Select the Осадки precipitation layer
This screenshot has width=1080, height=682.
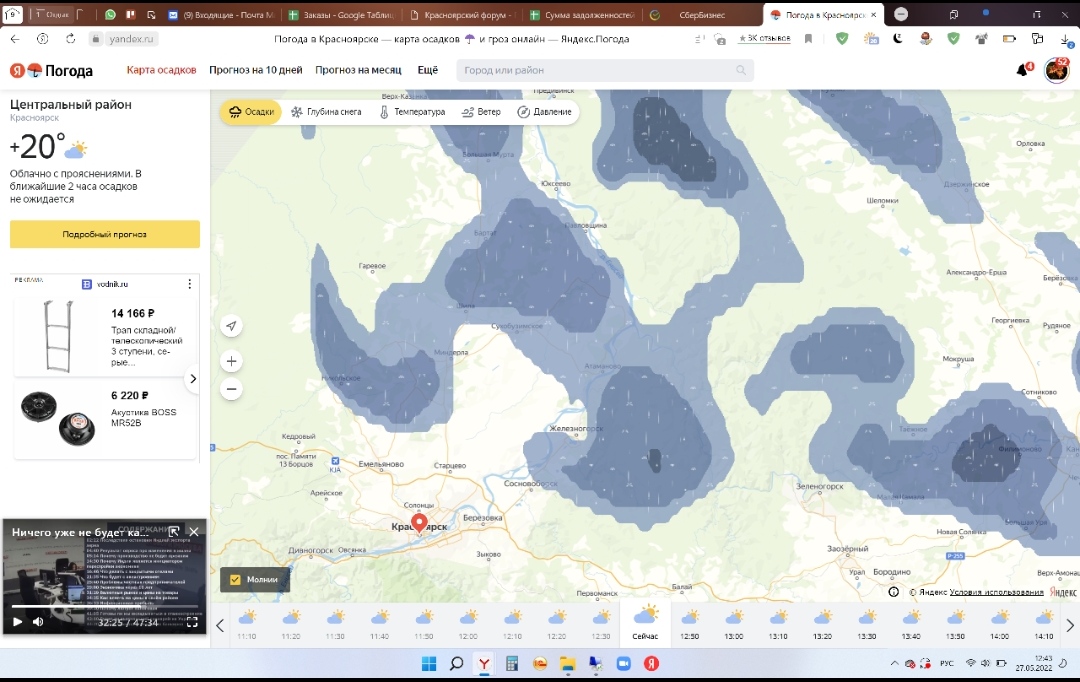tap(251, 112)
